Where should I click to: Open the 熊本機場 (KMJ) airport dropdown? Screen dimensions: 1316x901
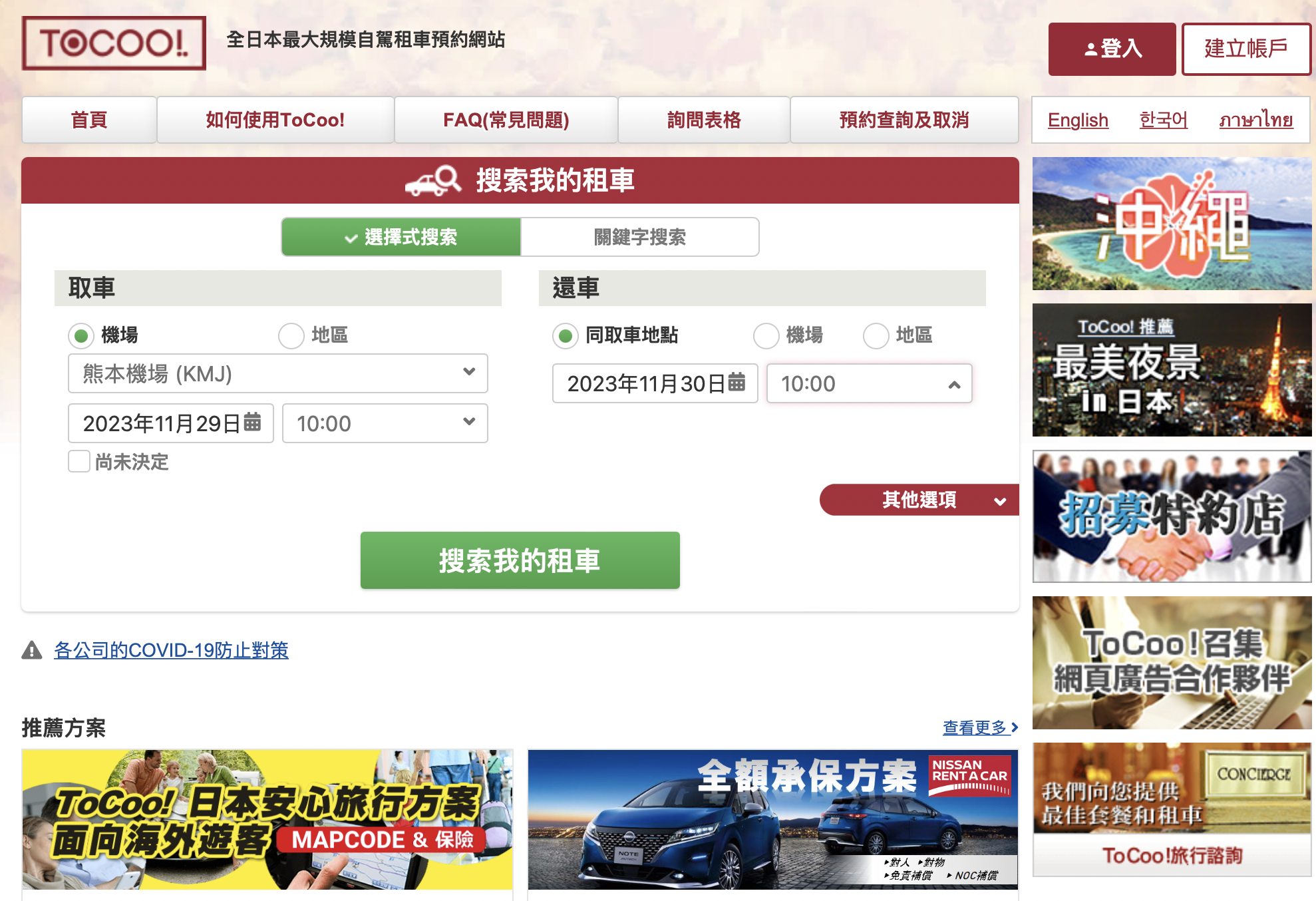coord(278,373)
